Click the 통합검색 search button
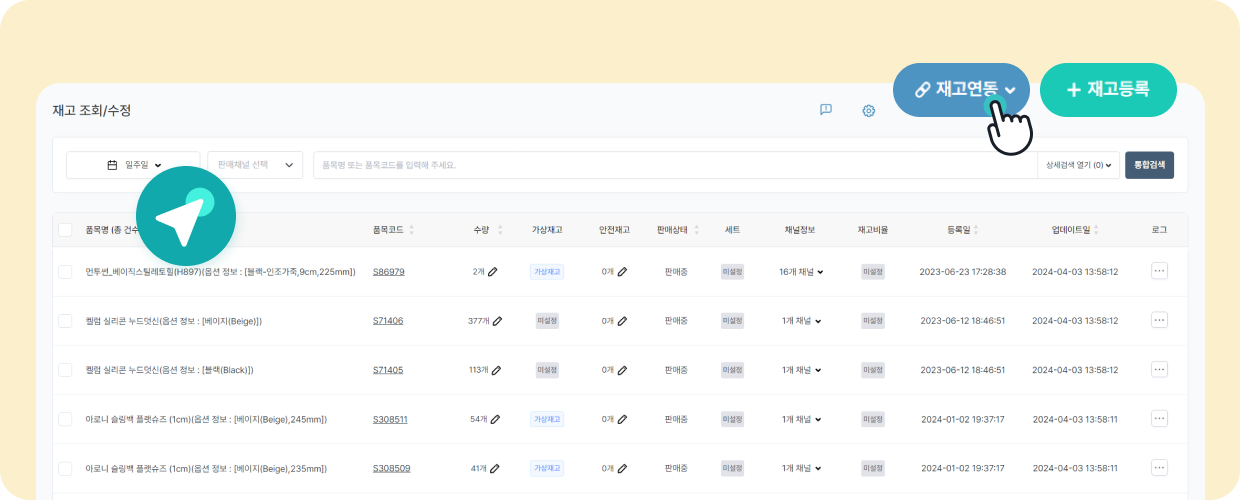 coord(1149,165)
